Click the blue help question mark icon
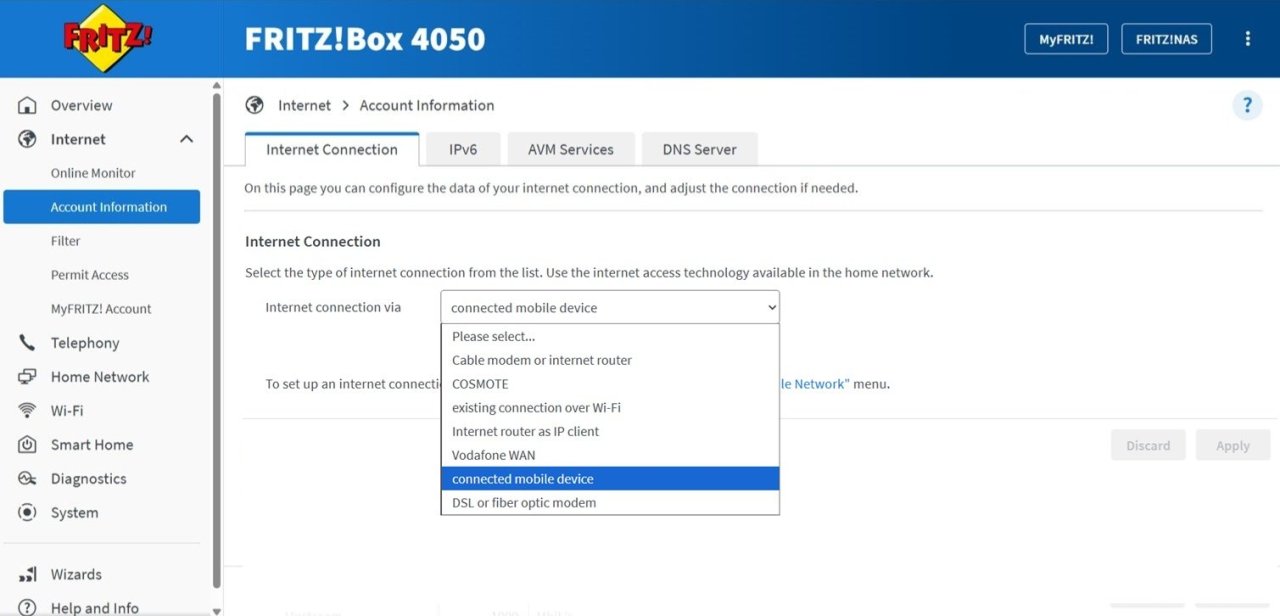Screen dimensions: 1280x616 coord(1247,105)
